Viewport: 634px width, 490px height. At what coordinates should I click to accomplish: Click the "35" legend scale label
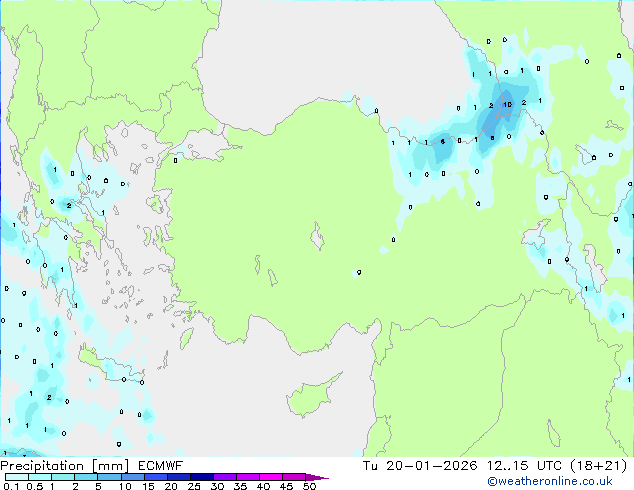coord(240,486)
